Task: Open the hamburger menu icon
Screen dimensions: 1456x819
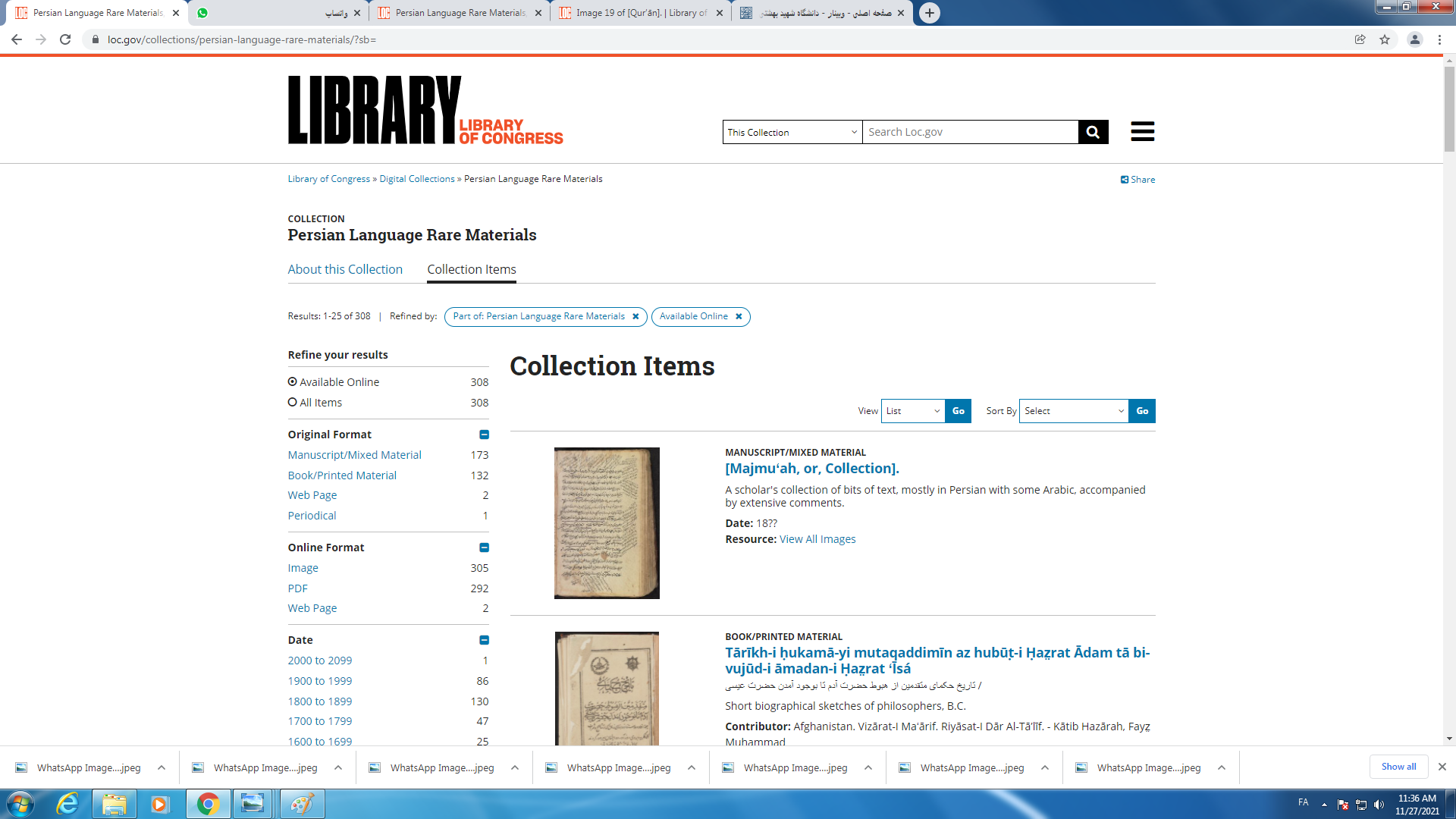Action: coord(1142,132)
